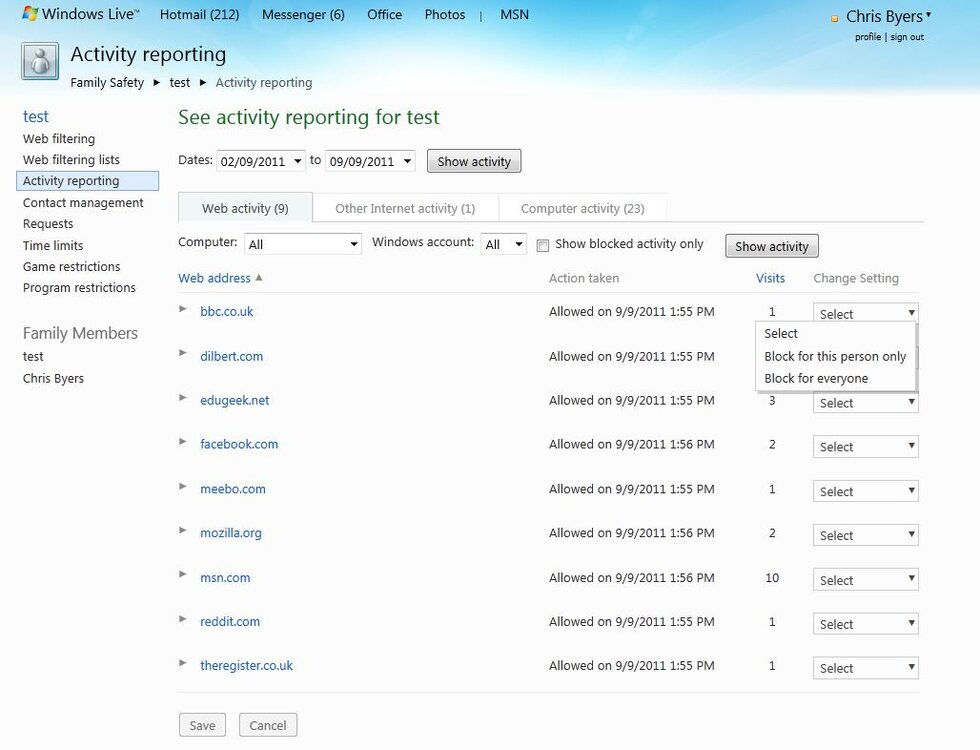Open Photos in top navigation
The image size is (980, 750).
(445, 14)
